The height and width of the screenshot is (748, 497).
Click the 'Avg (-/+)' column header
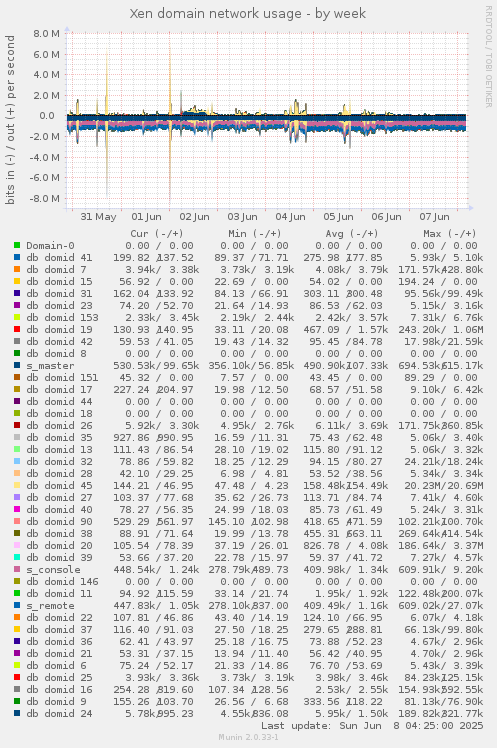[x=352, y=234]
